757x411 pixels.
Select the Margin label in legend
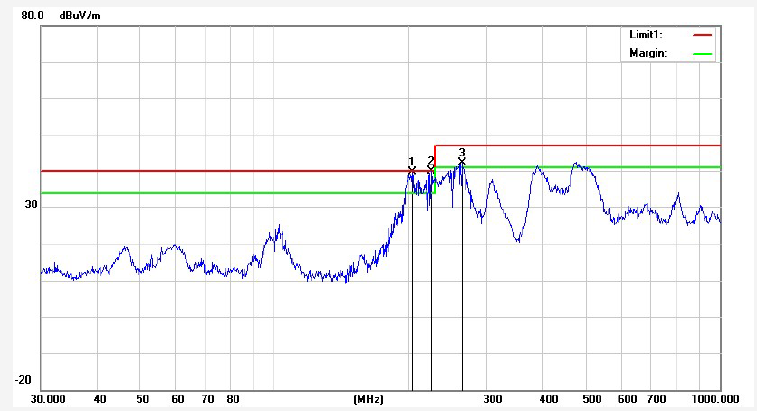coord(647,53)
